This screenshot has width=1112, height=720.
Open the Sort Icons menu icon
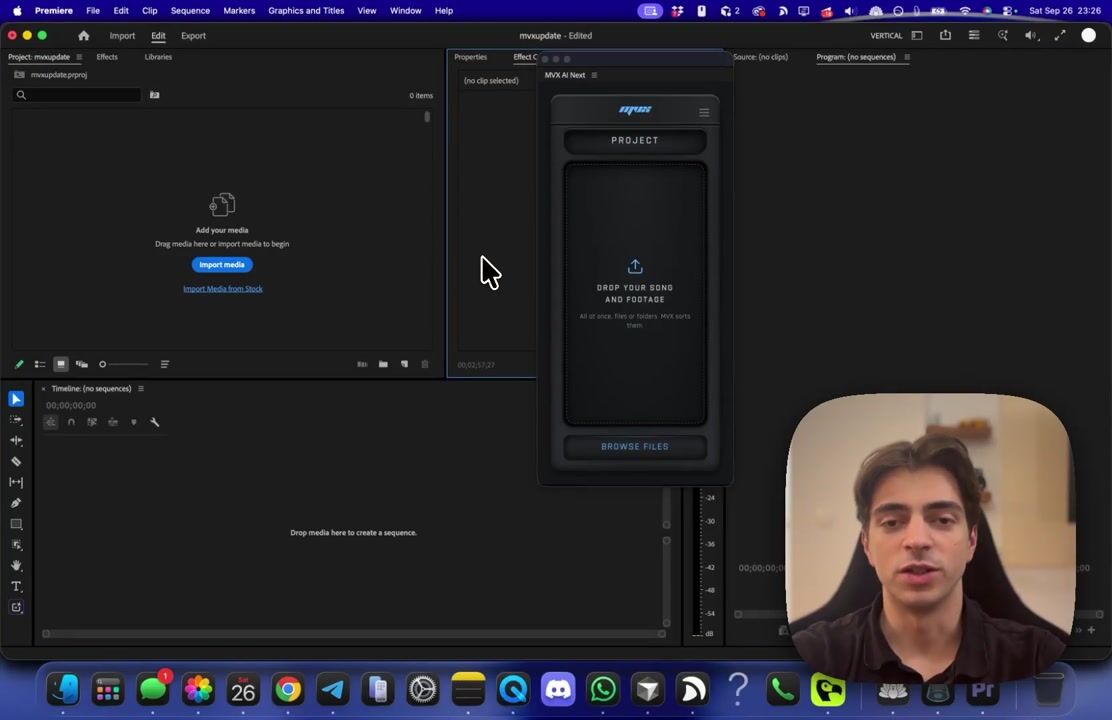(165, 364)
